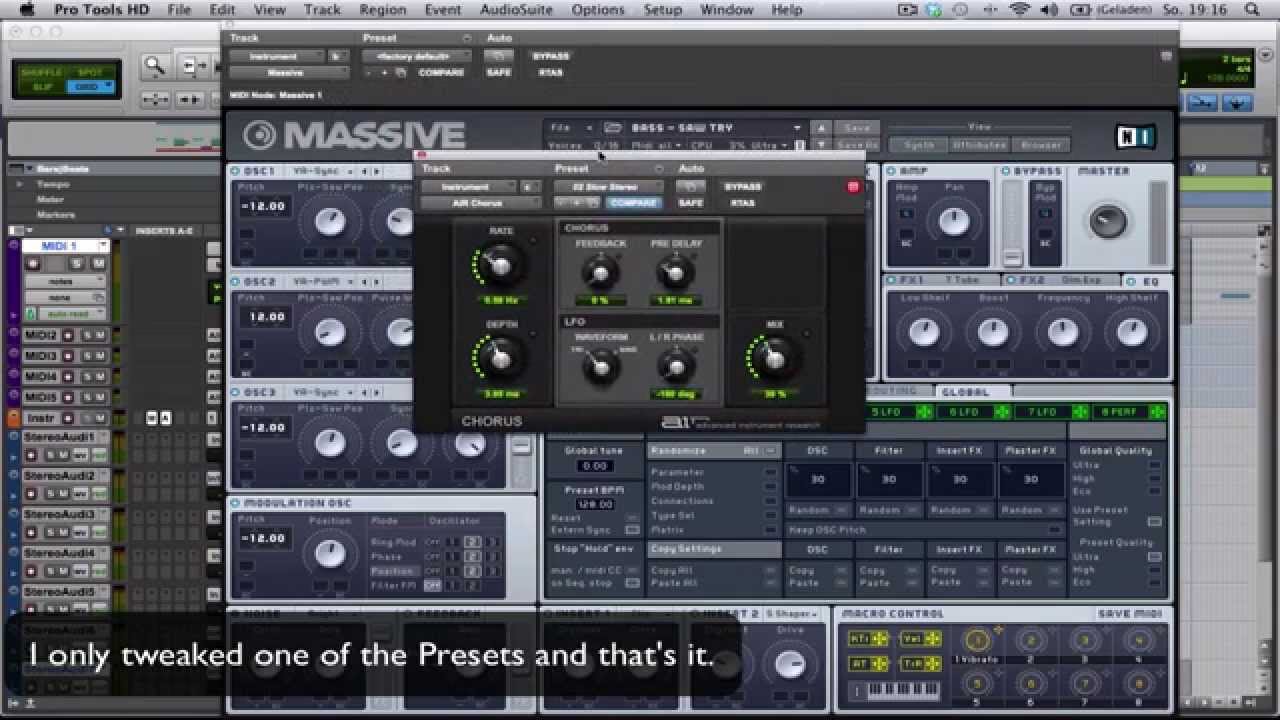This screenshot has width=1280, height=720.
Task: Toggle OSC1 power button in Massive
Action: coord(236,171)
